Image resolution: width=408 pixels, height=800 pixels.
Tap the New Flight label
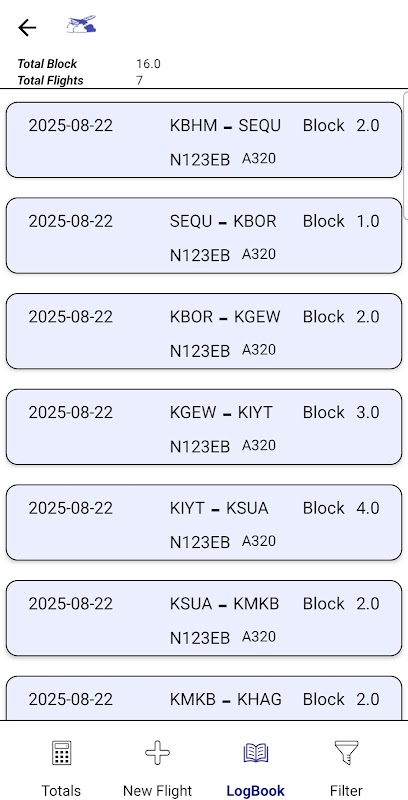click(157, 790)
